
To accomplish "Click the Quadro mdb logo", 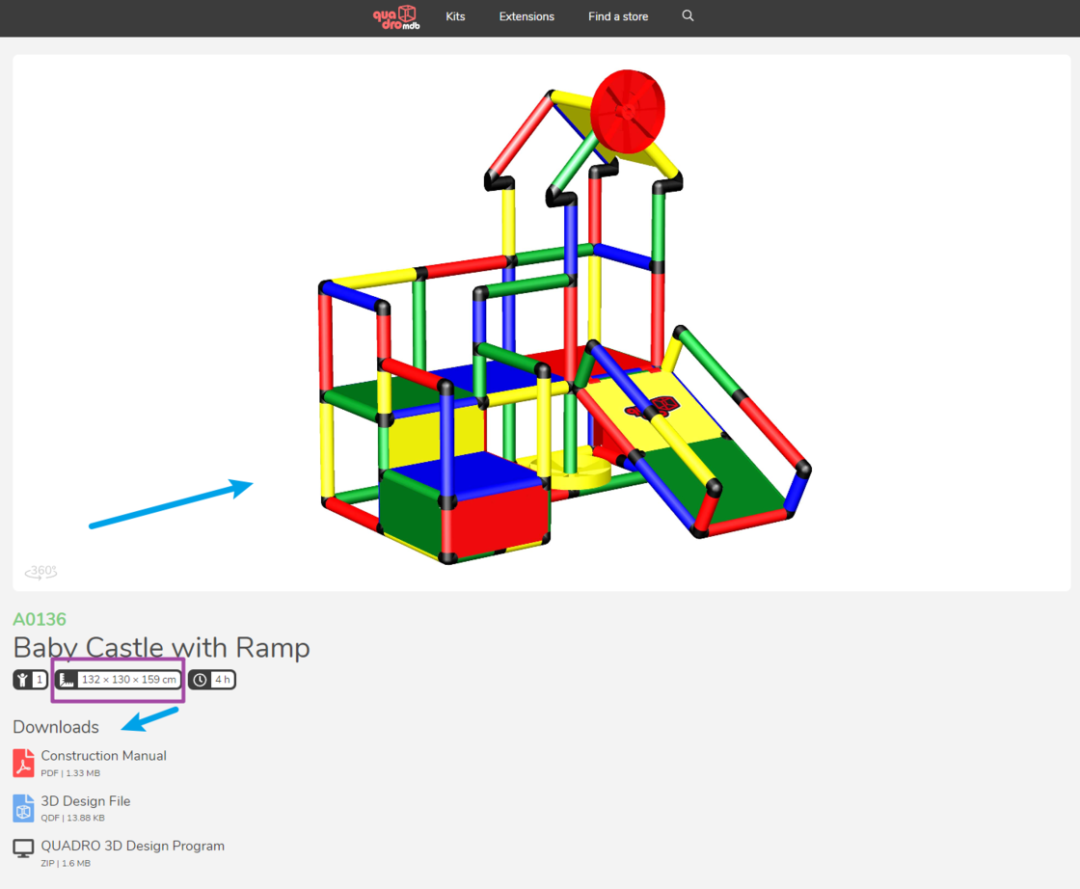I will [396, 17].
